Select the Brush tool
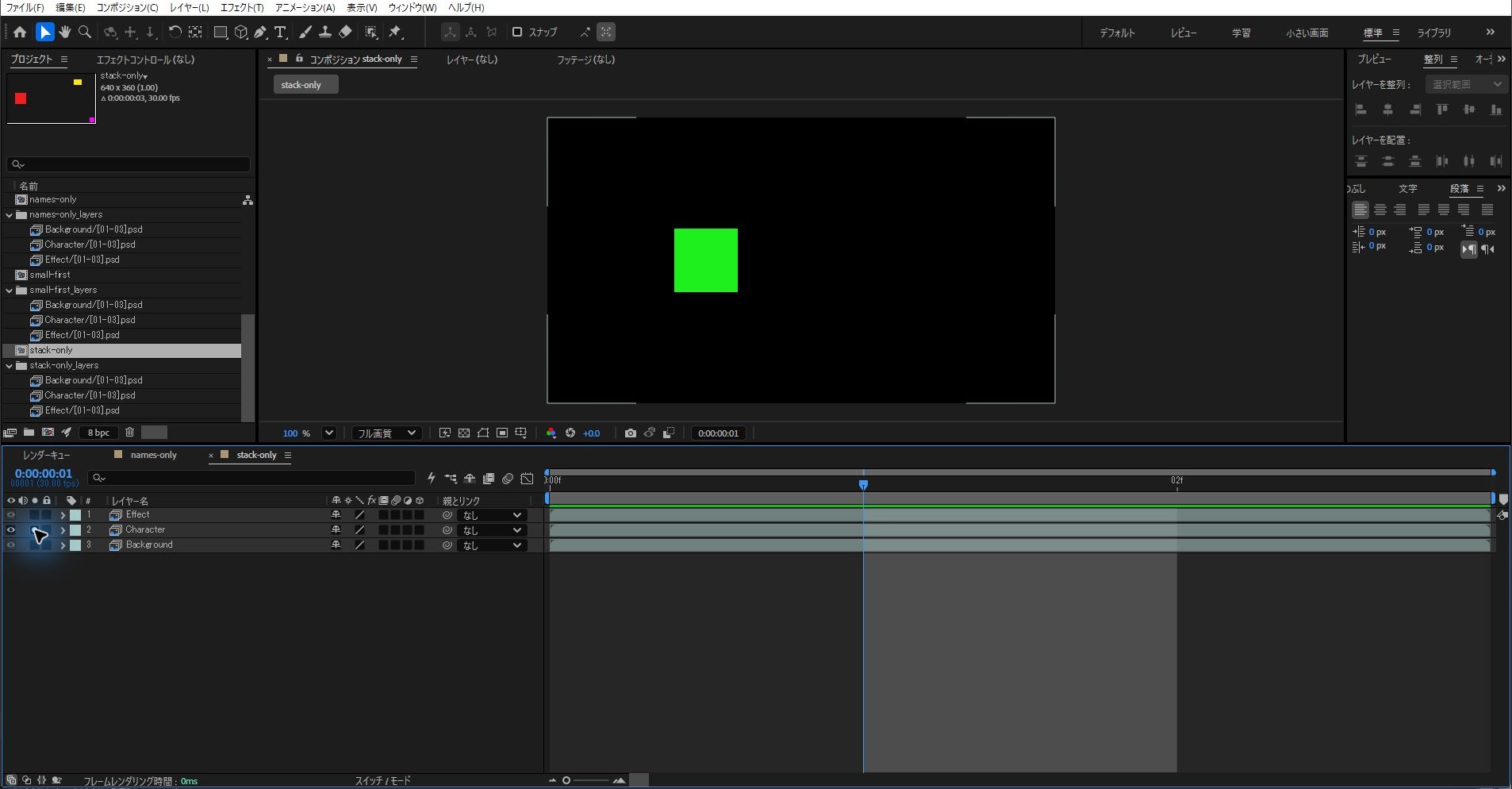This screenshot has height=789, width=1512. pyautogui.click(x=305, y=33)
